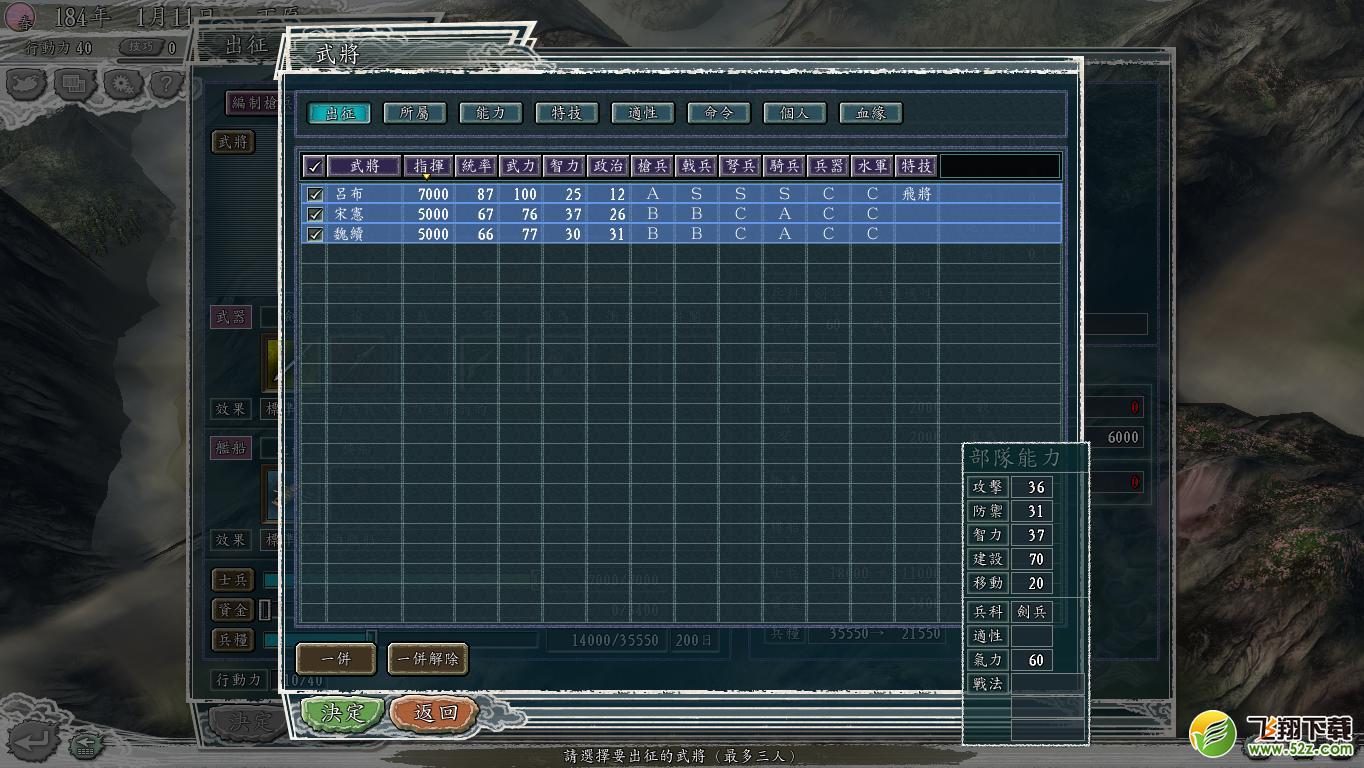The height and width of the screenshot is (768, 1364).
Task: Open the territory map icon at top left
Action: 27,84
